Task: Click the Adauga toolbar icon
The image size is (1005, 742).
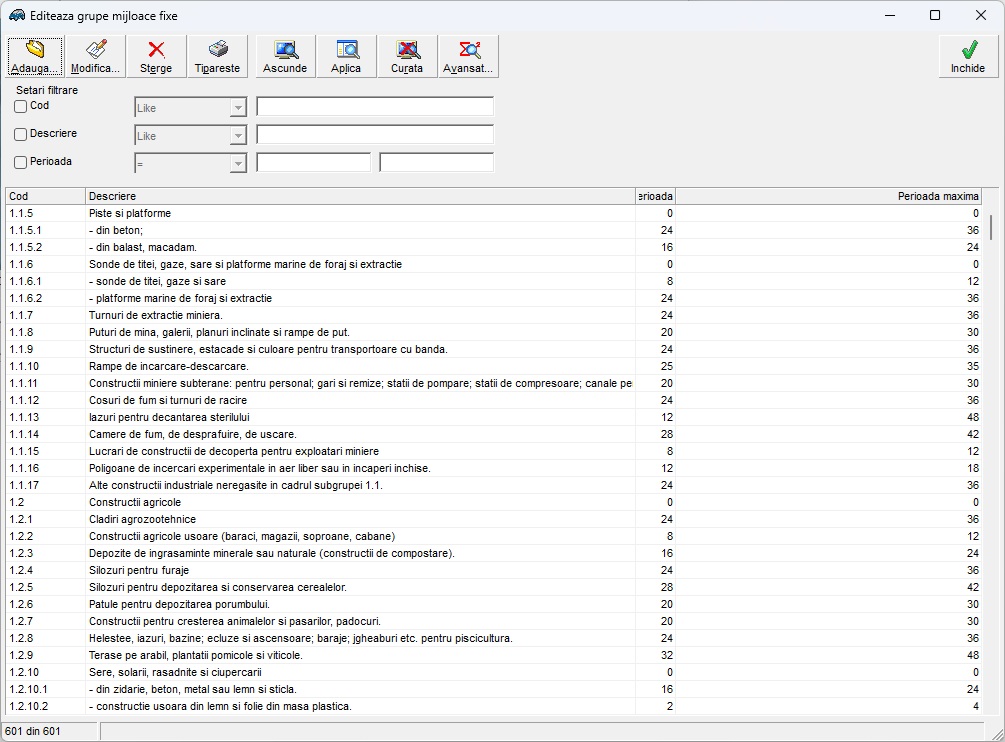Action: pyautogui.click(x=35, y=56)
